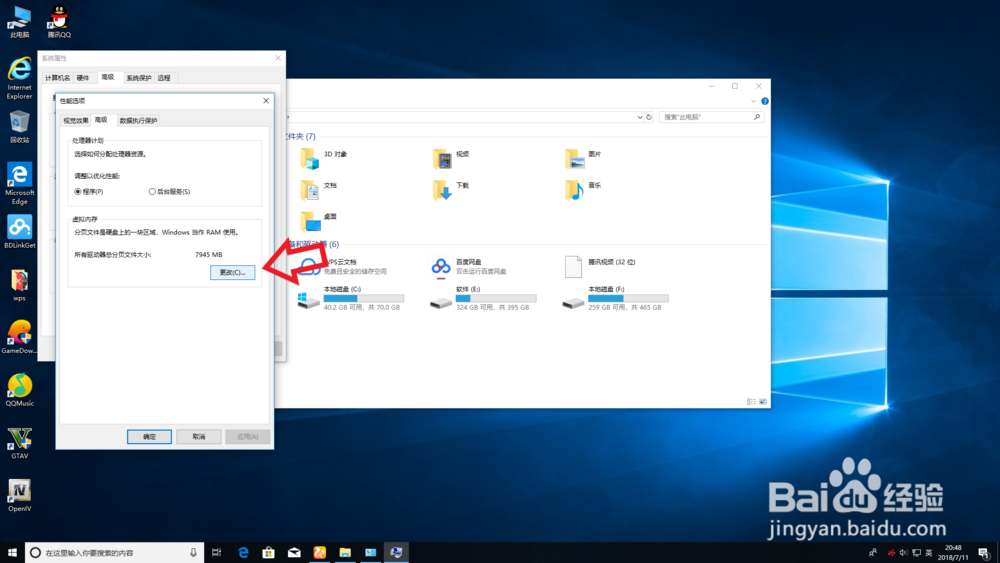The image size is (1000, 563).
Task: Open Mail from the taskbar
Action: [x=294, y=553]
